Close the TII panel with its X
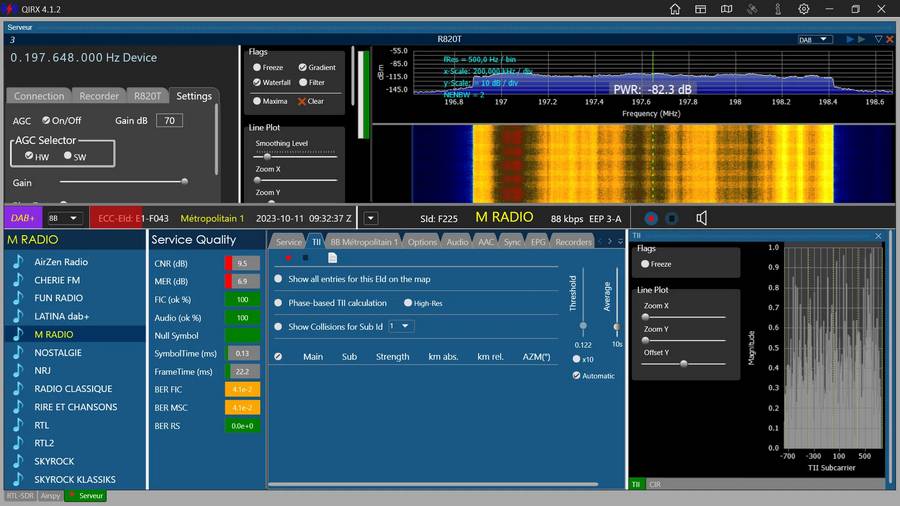Screen dimensions: 900x506 point(878,236)
